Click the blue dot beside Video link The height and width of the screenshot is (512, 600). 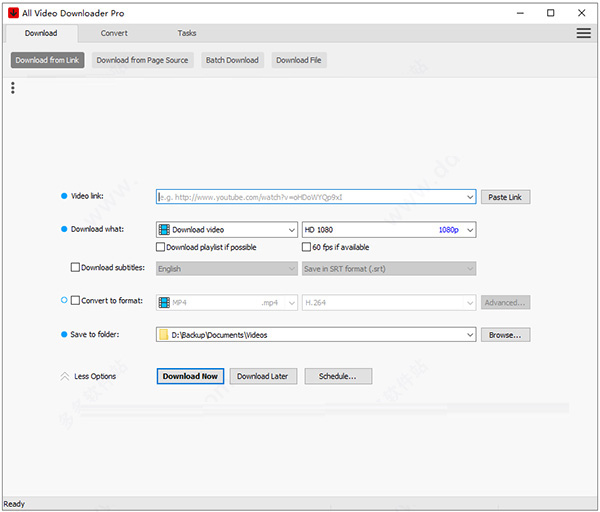point(64,196)
